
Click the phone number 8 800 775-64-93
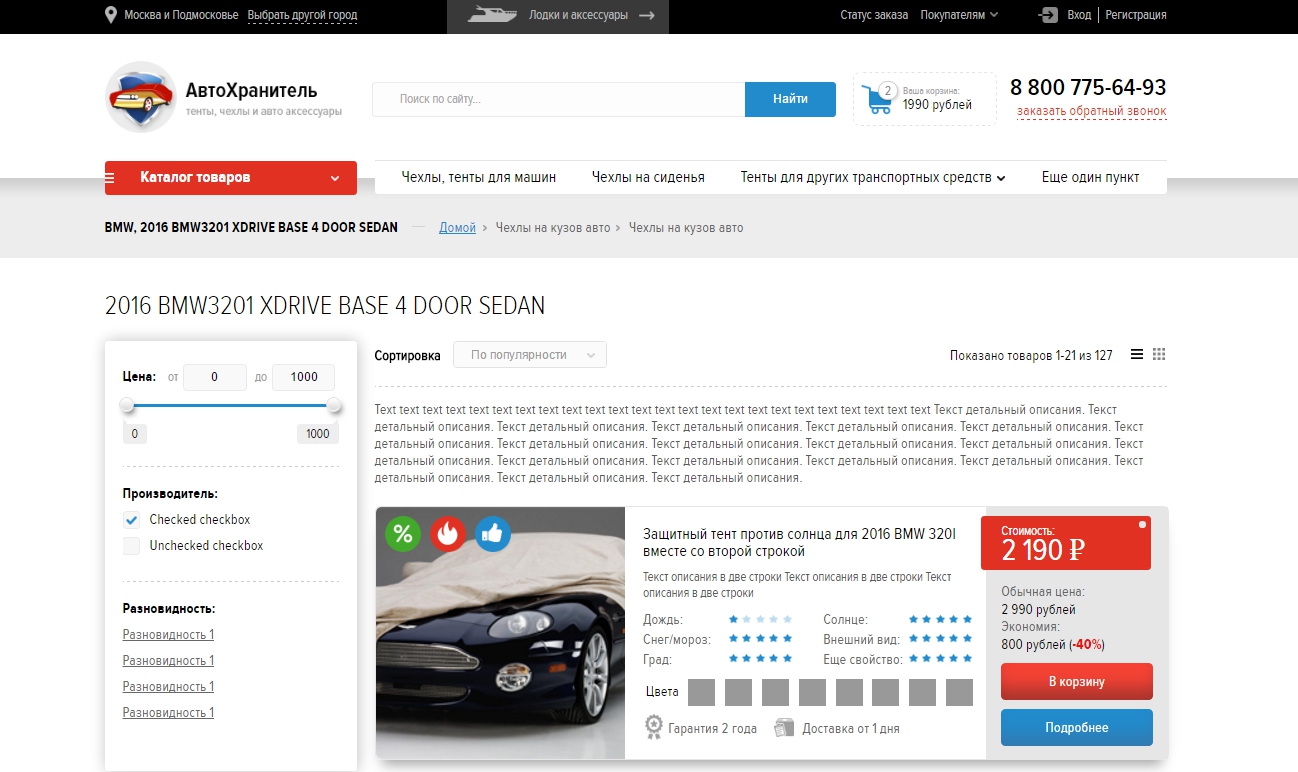point(1088,87)
